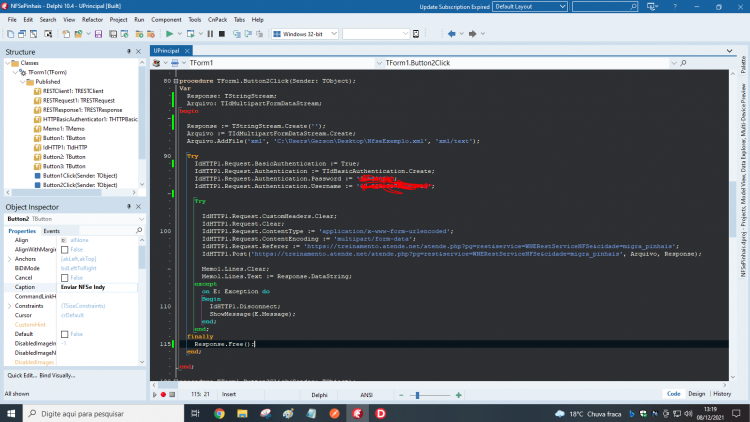Click the stop macro recording icon
Screen dimensions: 750x422
172,395
